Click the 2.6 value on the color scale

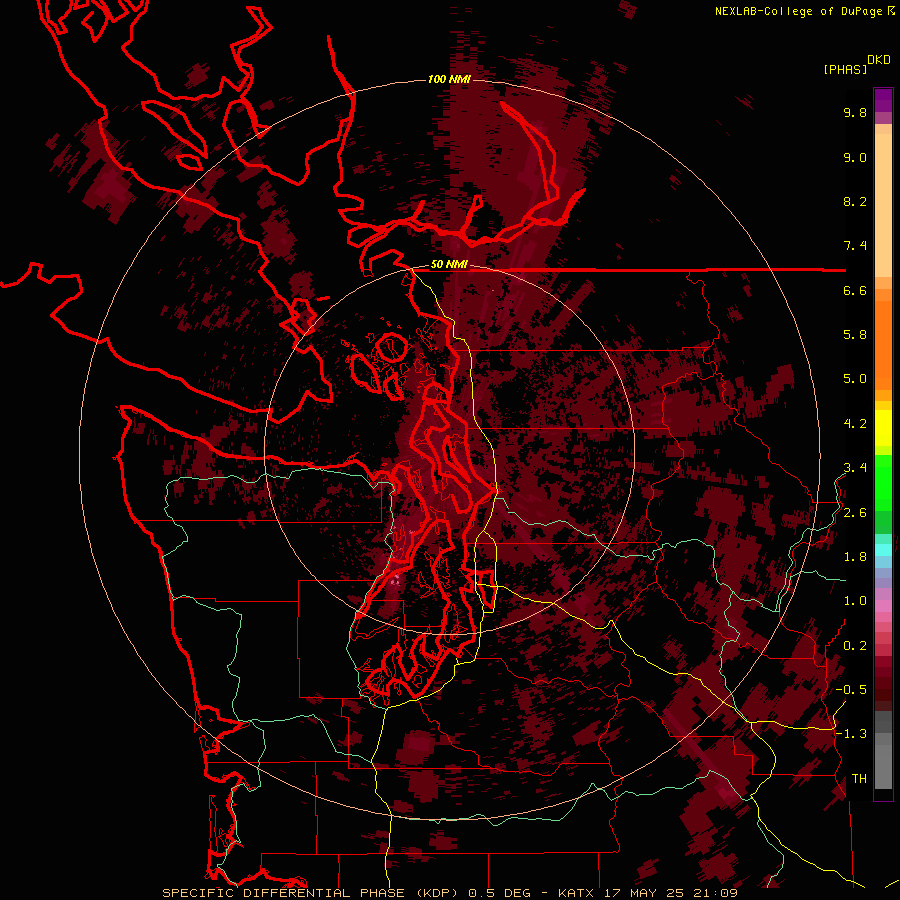(x=855, y=513)
